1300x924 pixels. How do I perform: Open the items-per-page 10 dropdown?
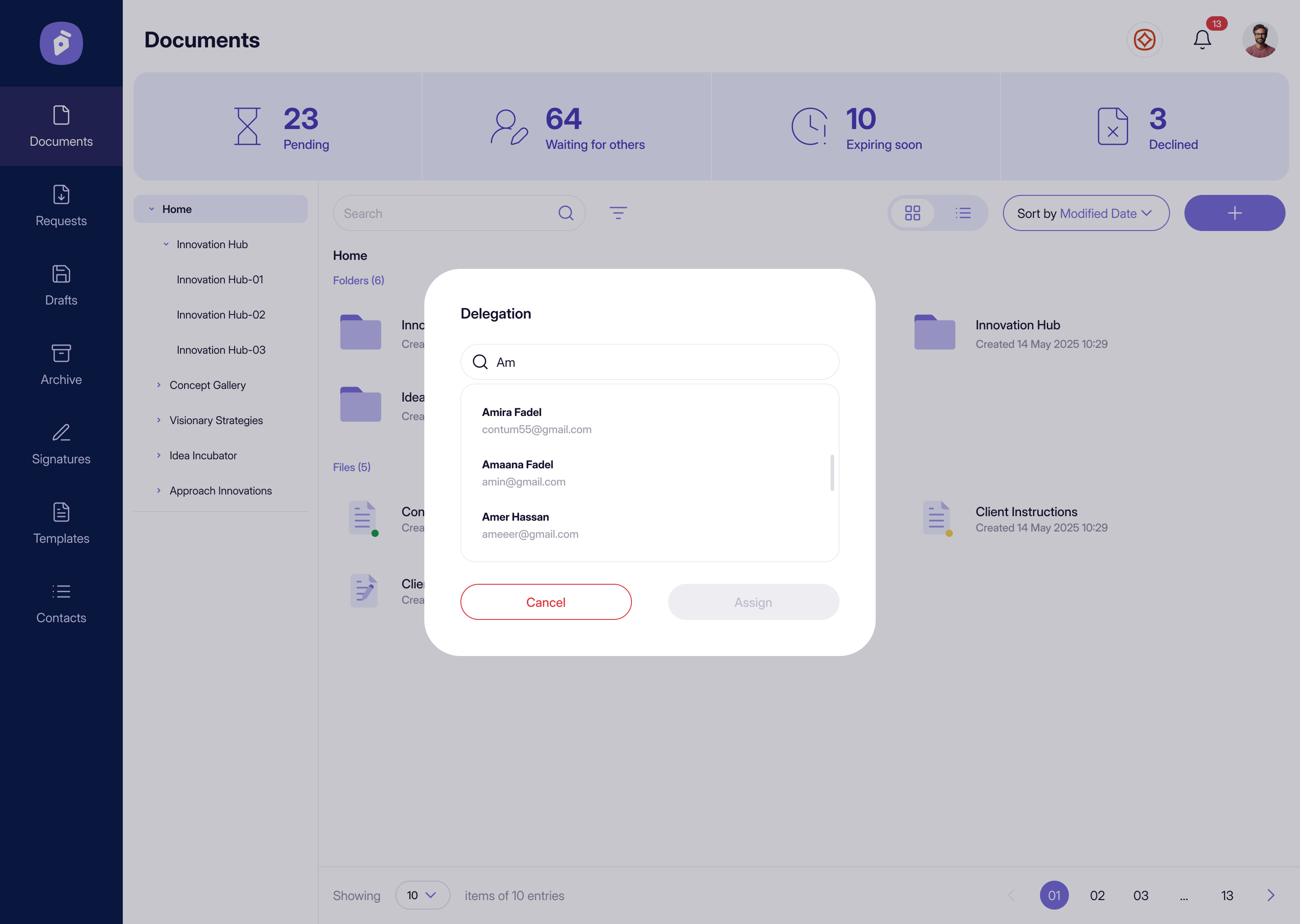pyautogui.click(x=422, y=895)
